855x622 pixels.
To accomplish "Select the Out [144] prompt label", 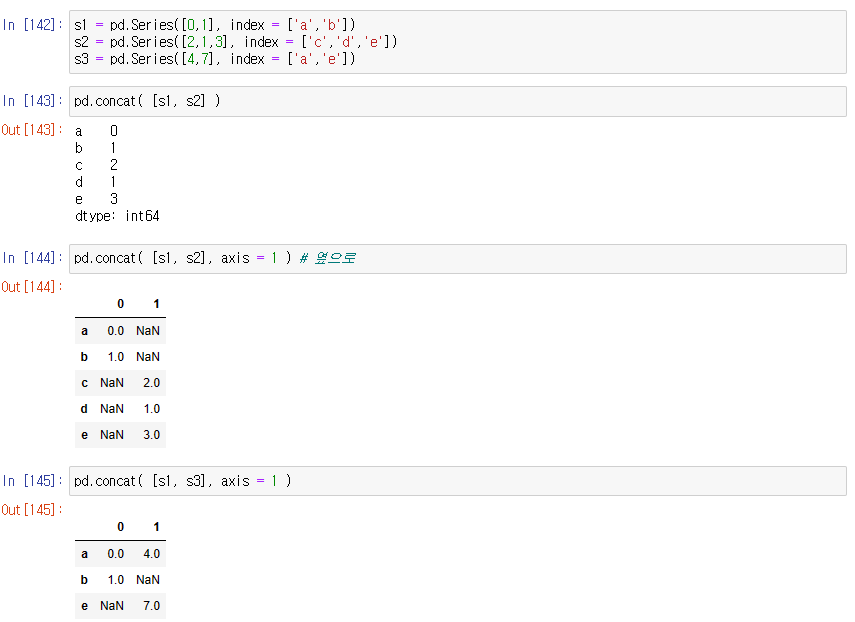I will pos(32,287).
